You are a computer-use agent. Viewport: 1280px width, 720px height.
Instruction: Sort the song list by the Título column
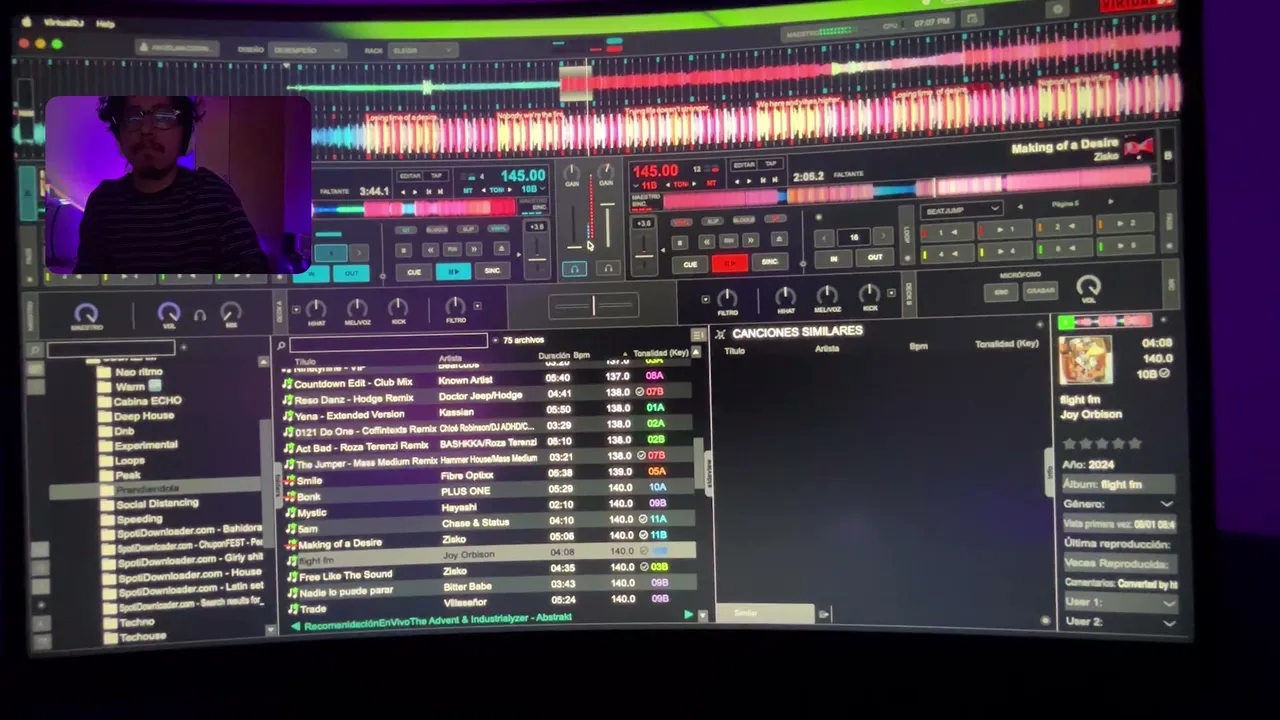(305, 361)
